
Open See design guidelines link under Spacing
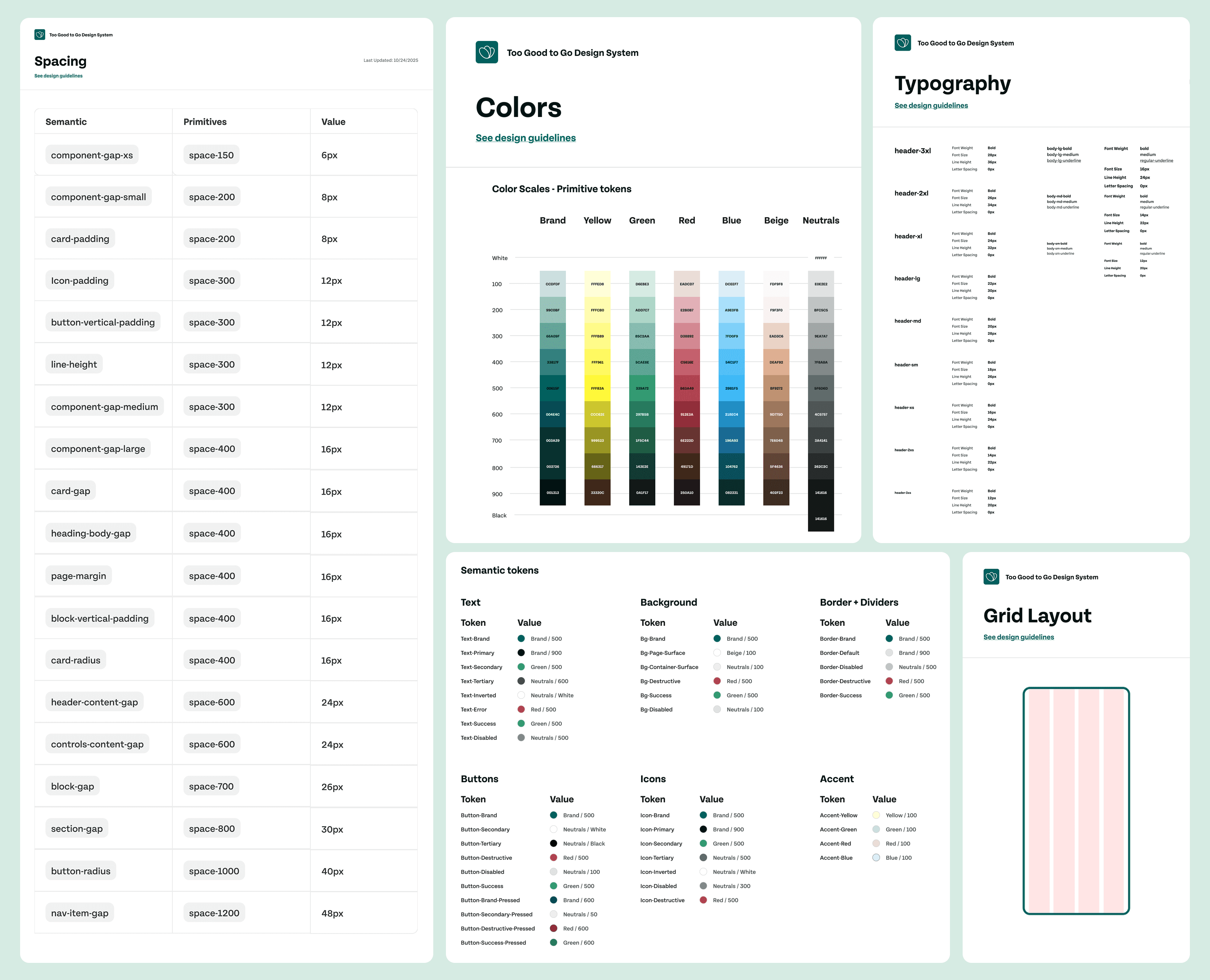coord(58,76)
